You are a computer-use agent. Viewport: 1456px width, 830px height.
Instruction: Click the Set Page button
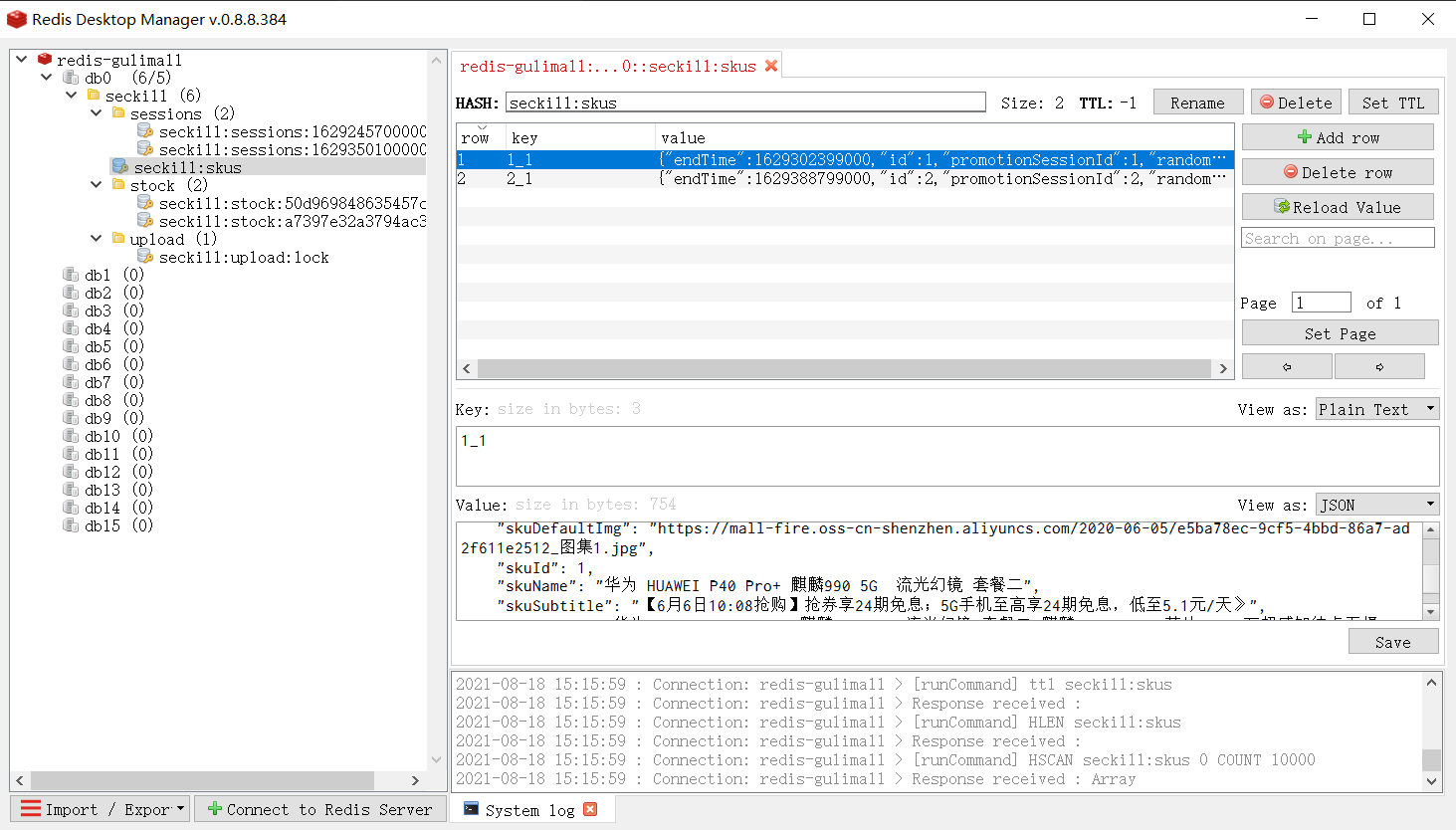coord(1340,333)
